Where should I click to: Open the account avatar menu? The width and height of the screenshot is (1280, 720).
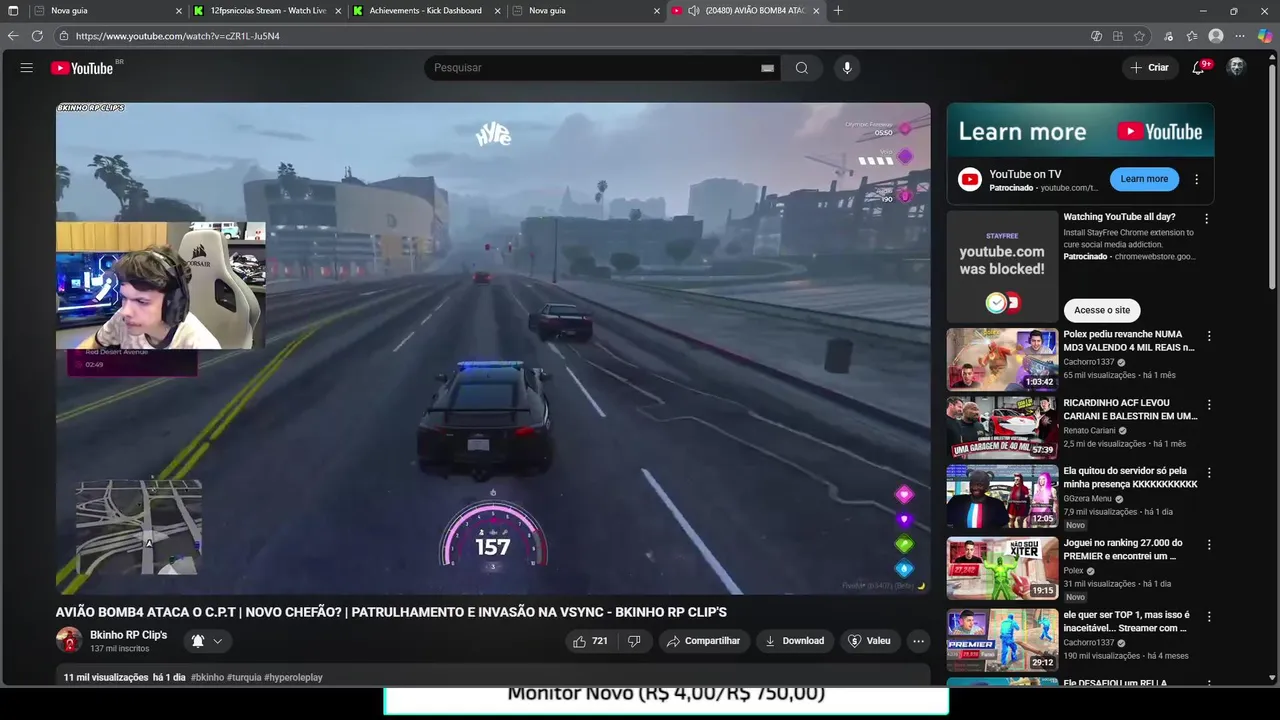tap(1237, 67)
